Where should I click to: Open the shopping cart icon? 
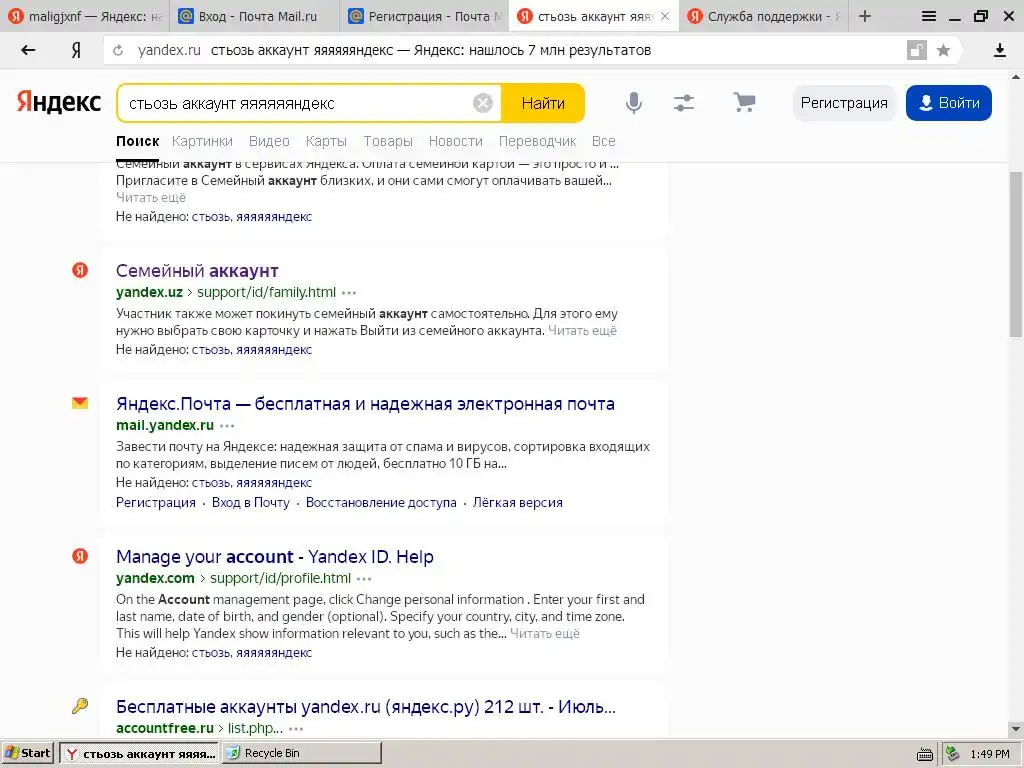(744, 103)
